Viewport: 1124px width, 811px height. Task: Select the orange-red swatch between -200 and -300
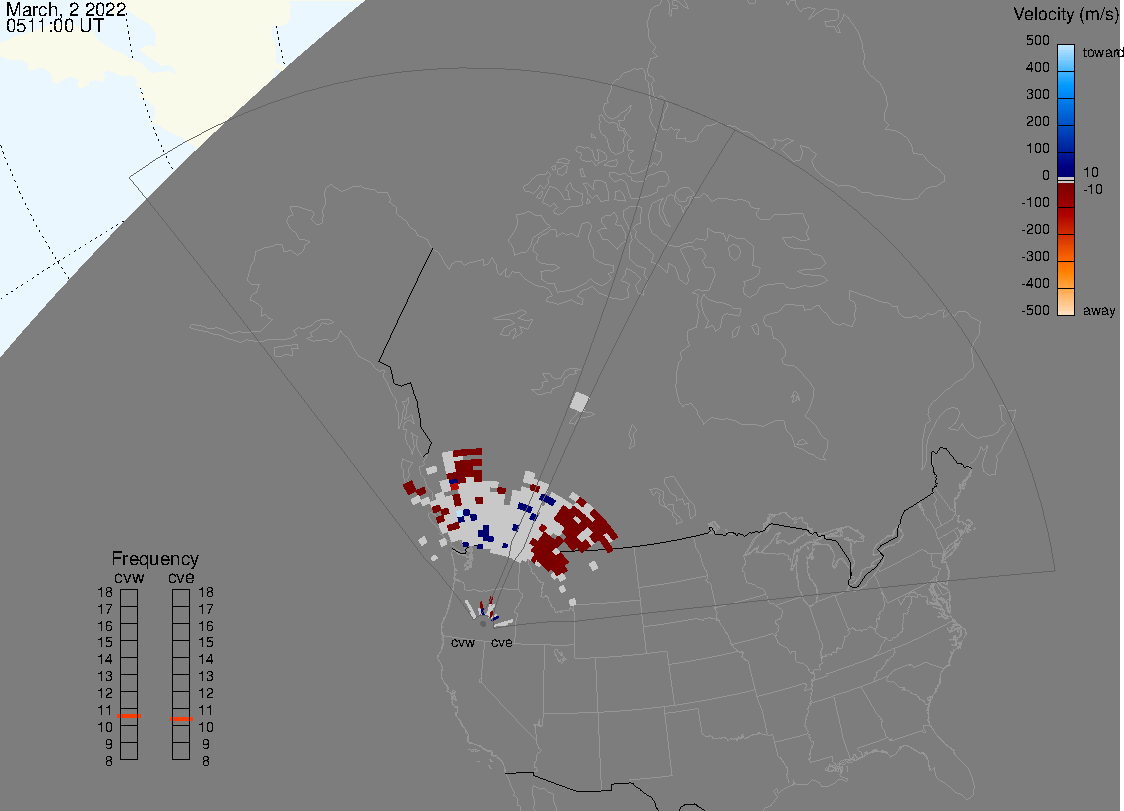pyautogui.click(x=1066, y=248)
